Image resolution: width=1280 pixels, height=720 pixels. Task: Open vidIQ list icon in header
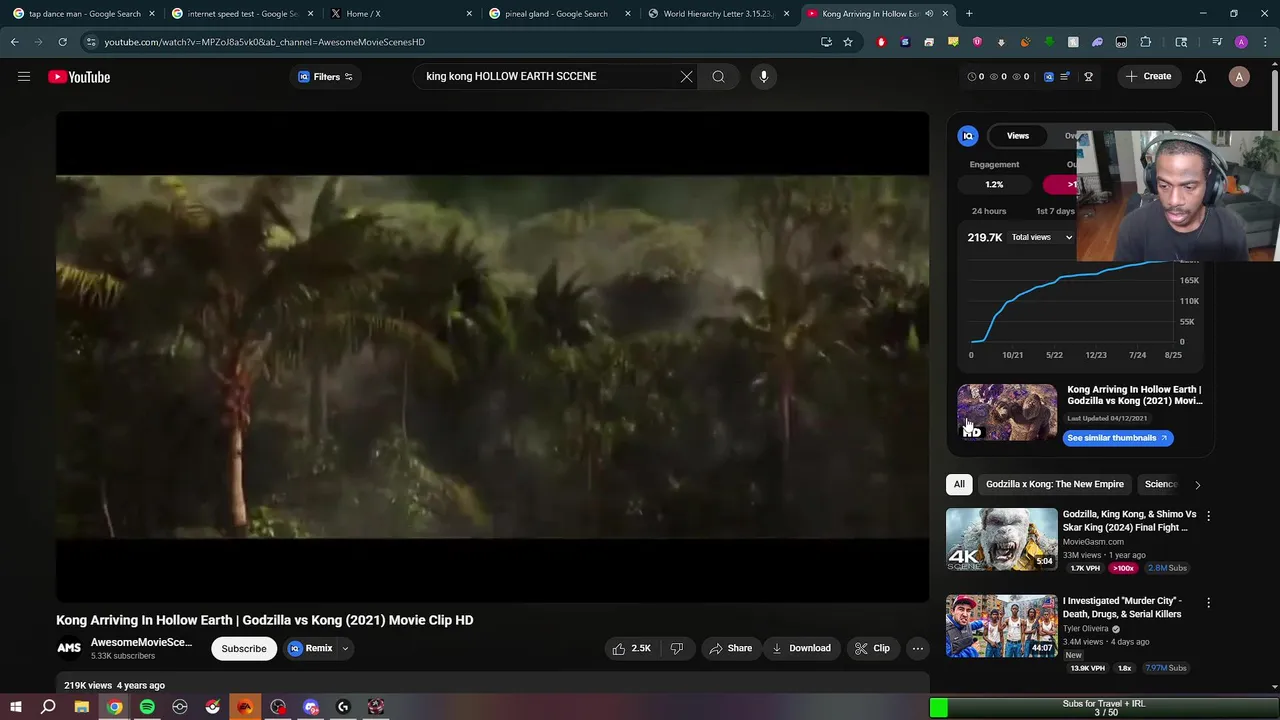click(x=1065, y=76)
